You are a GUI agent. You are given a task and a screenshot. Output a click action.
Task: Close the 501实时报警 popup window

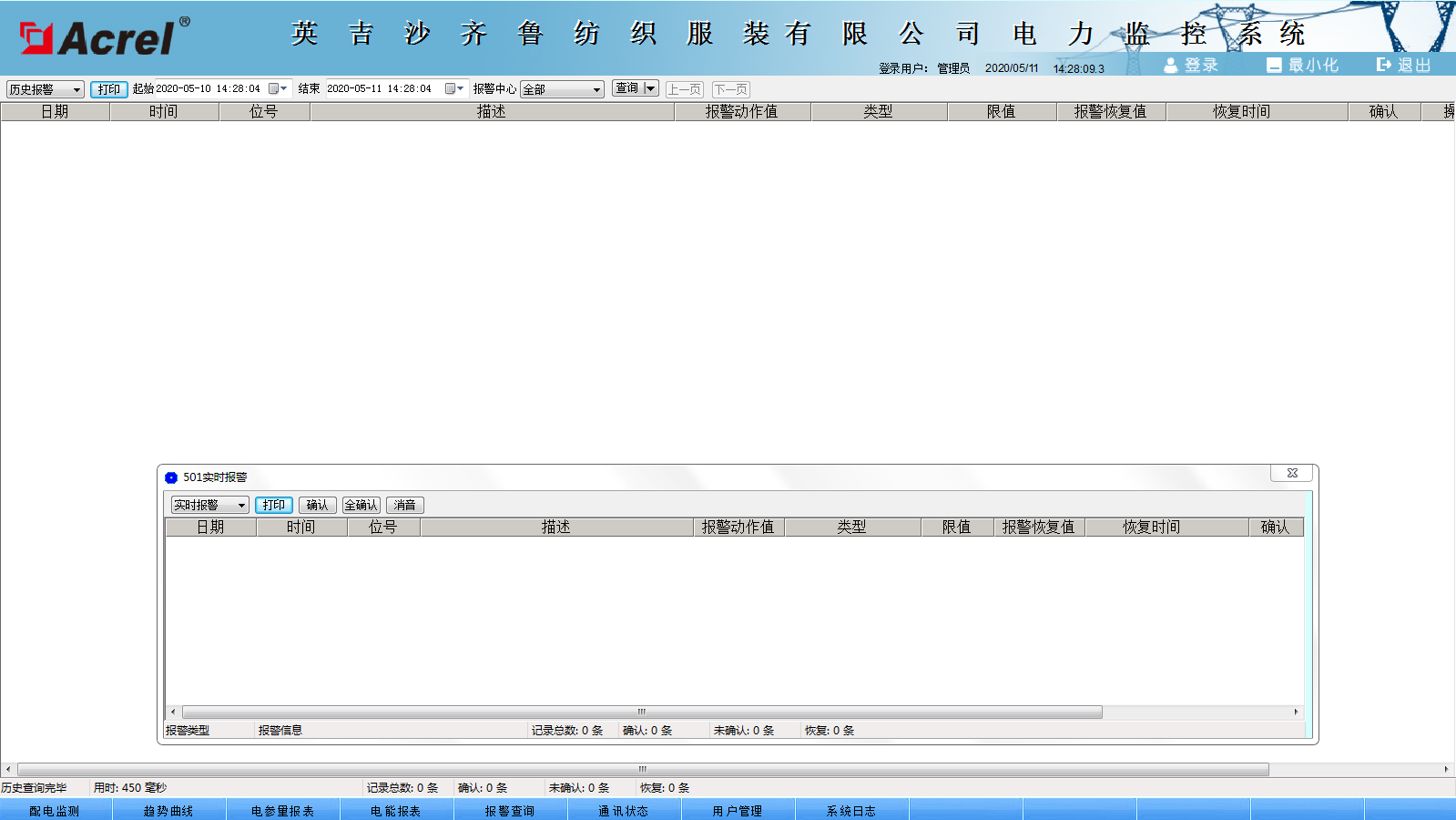click(x=1291, y=473)
